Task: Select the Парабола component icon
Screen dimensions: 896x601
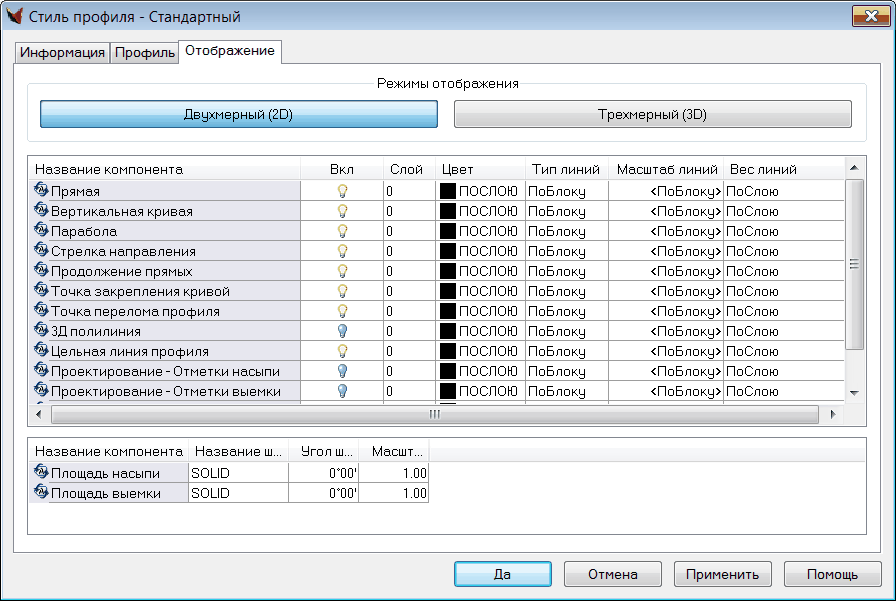Action: (x=41, y=231)
